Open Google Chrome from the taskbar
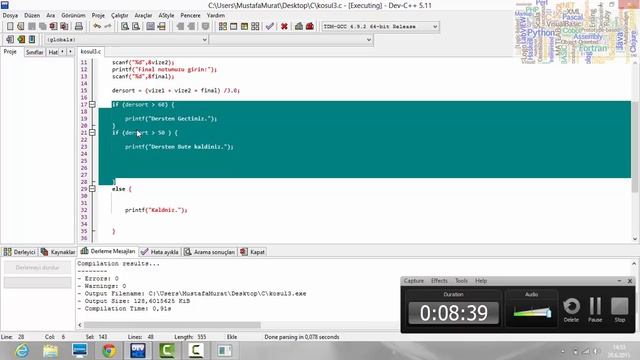Viewport: 640px width, 360px height. point(109,351)
